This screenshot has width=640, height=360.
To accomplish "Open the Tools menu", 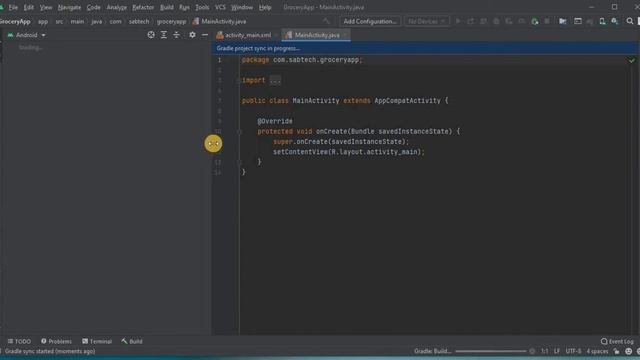I will coord(202,7).
